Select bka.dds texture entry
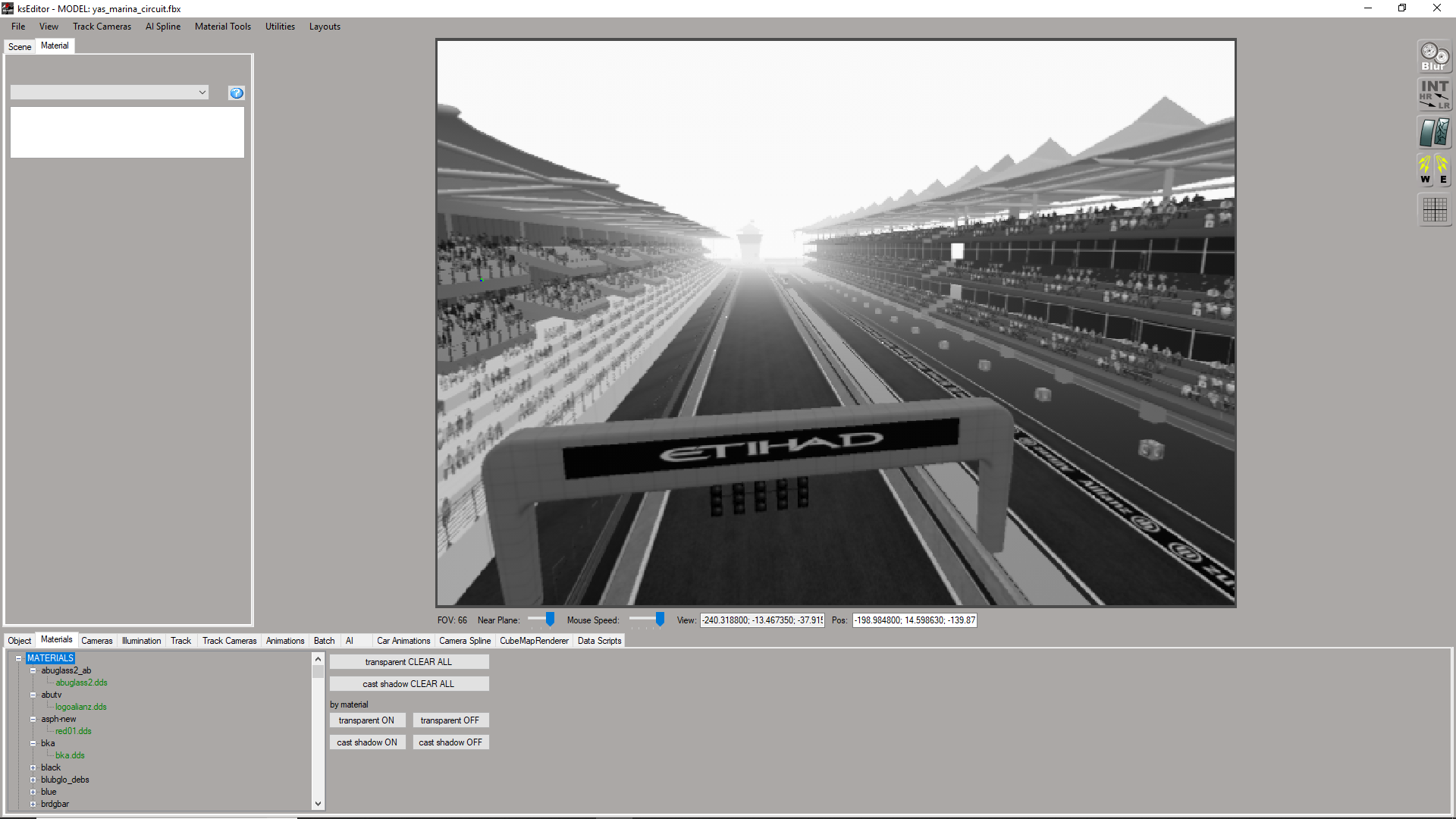Screen dimensions: 1456x819 (x=70, y=755)
